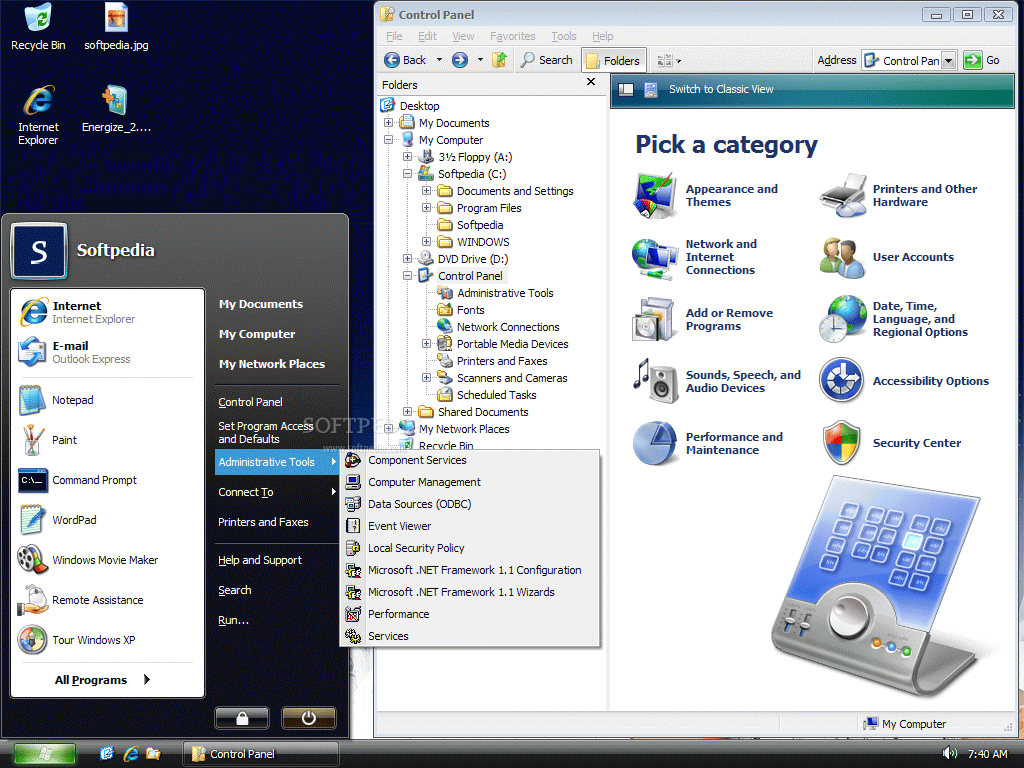This screenshot has width=1024, height=768.
Task: Select Fonts in folder tree
Action: (x=470, y=310)
